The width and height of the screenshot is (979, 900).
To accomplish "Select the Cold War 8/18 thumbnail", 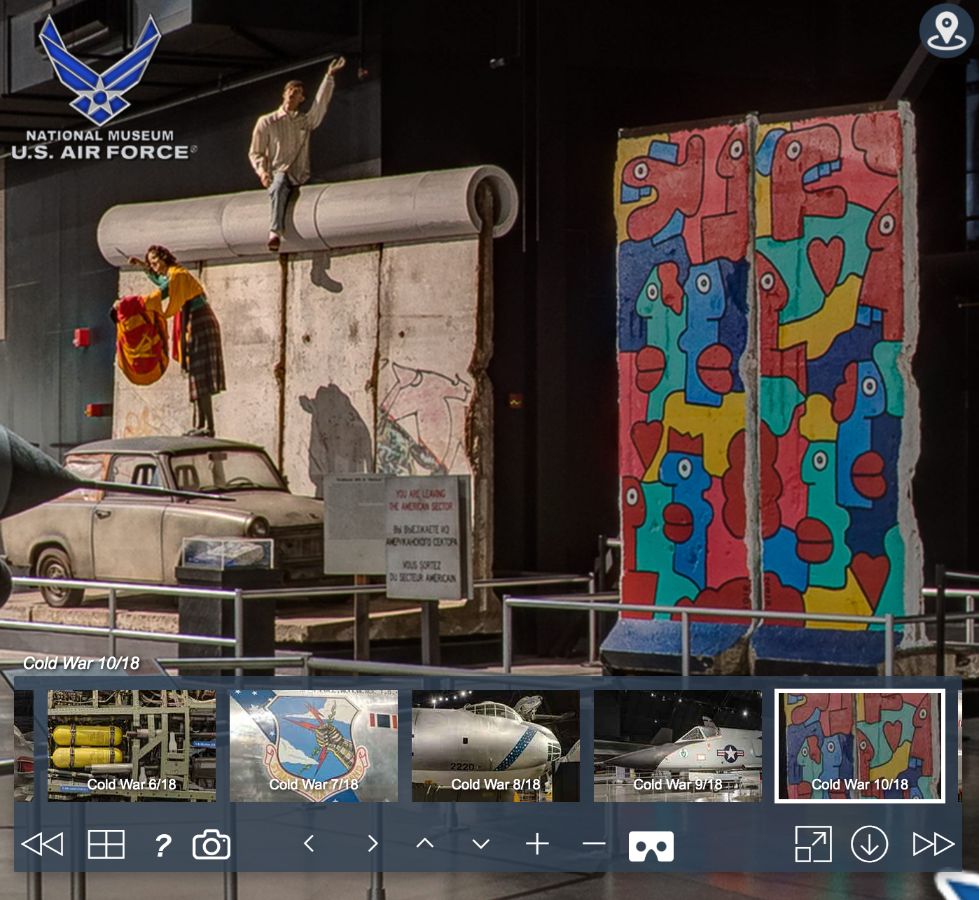I will [x=496, y=746].
